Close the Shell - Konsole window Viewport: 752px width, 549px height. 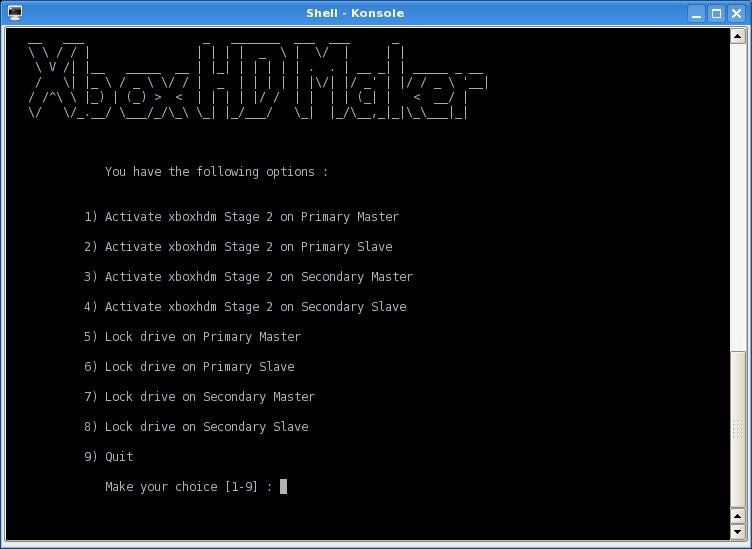click(736, 13)
